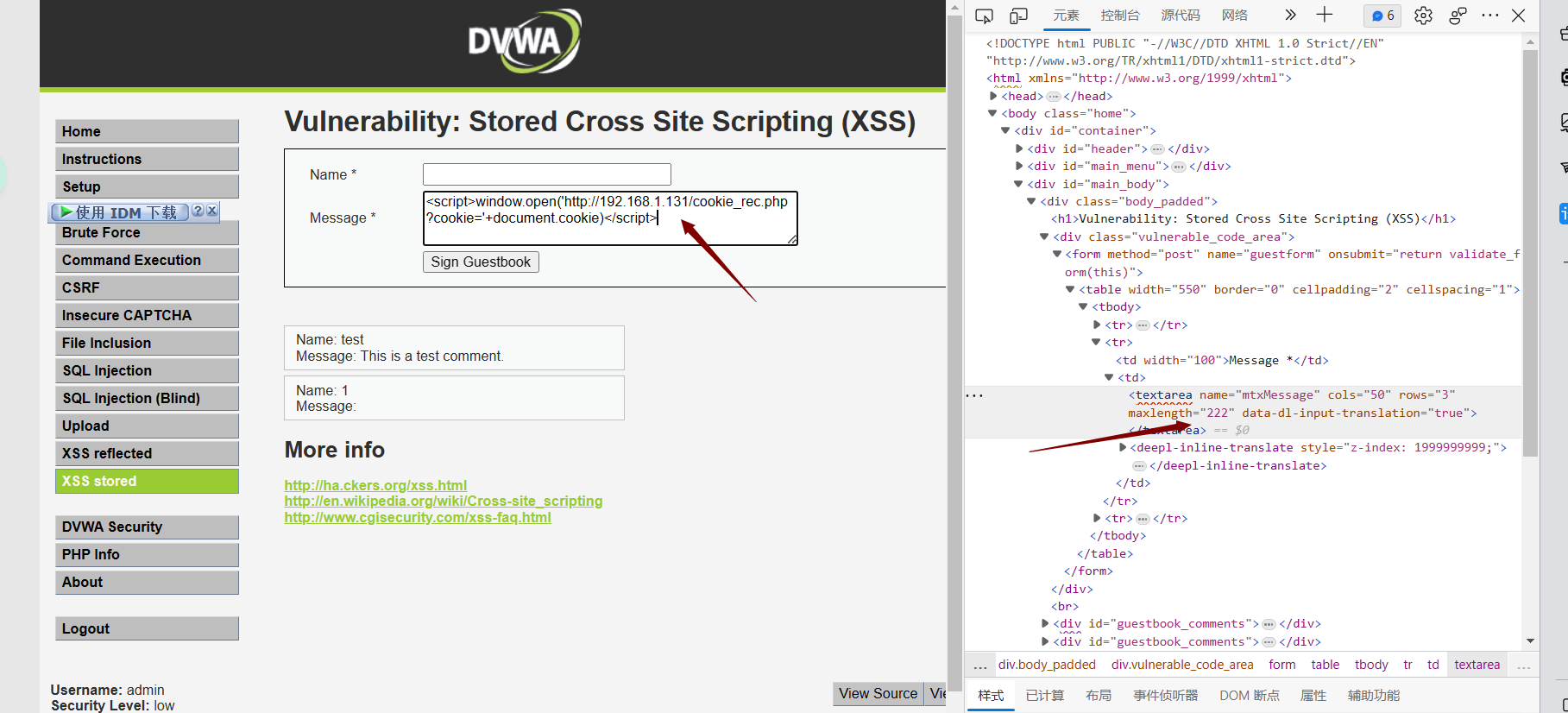Open the Home menu item
Viewport: 1568px width, 713px height.
[147, 131]
